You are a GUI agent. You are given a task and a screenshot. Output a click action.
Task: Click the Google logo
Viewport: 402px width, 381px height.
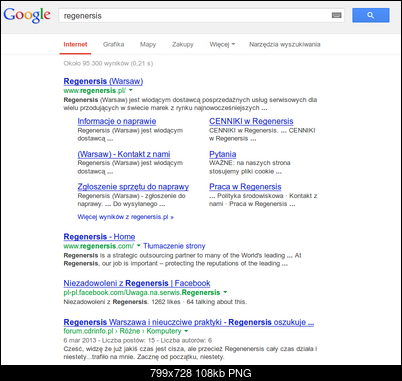(27, 15)
